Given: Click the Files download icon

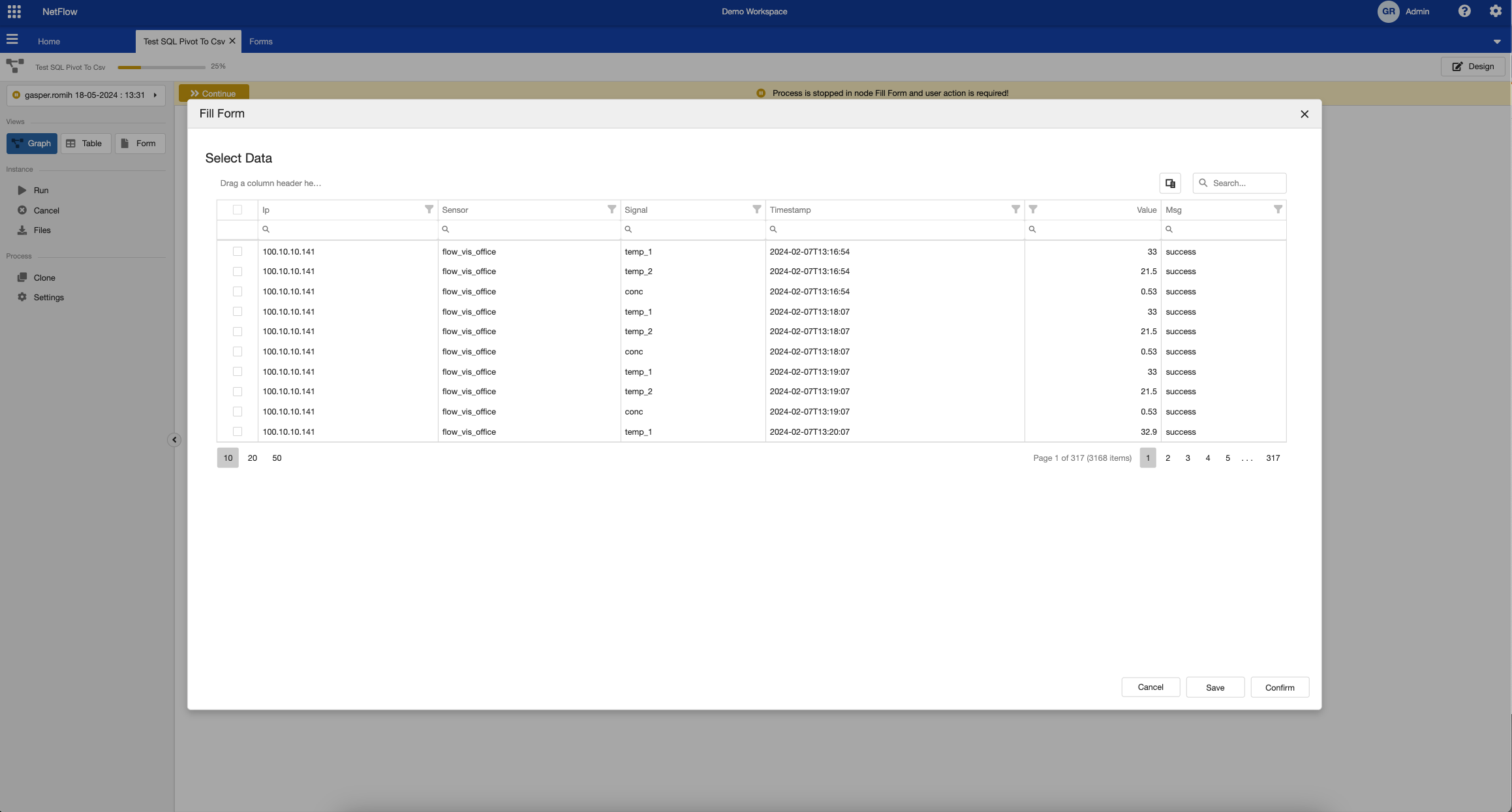Looking at the screenshot, I should coord(22,230).
